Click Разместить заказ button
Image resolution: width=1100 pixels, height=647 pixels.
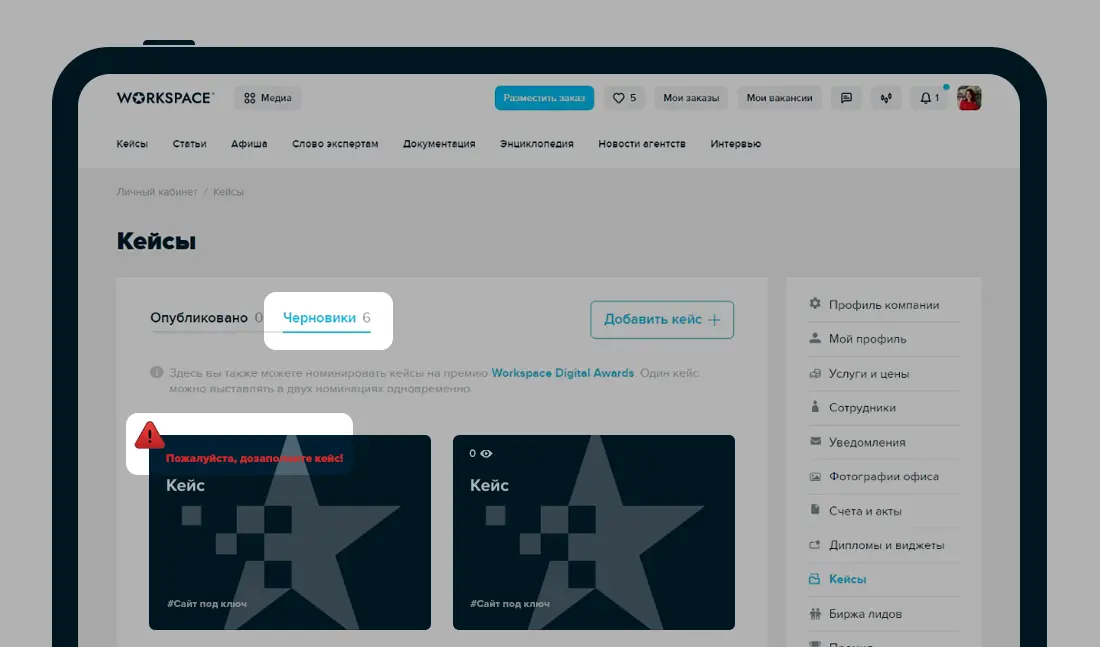click(544, 98)
